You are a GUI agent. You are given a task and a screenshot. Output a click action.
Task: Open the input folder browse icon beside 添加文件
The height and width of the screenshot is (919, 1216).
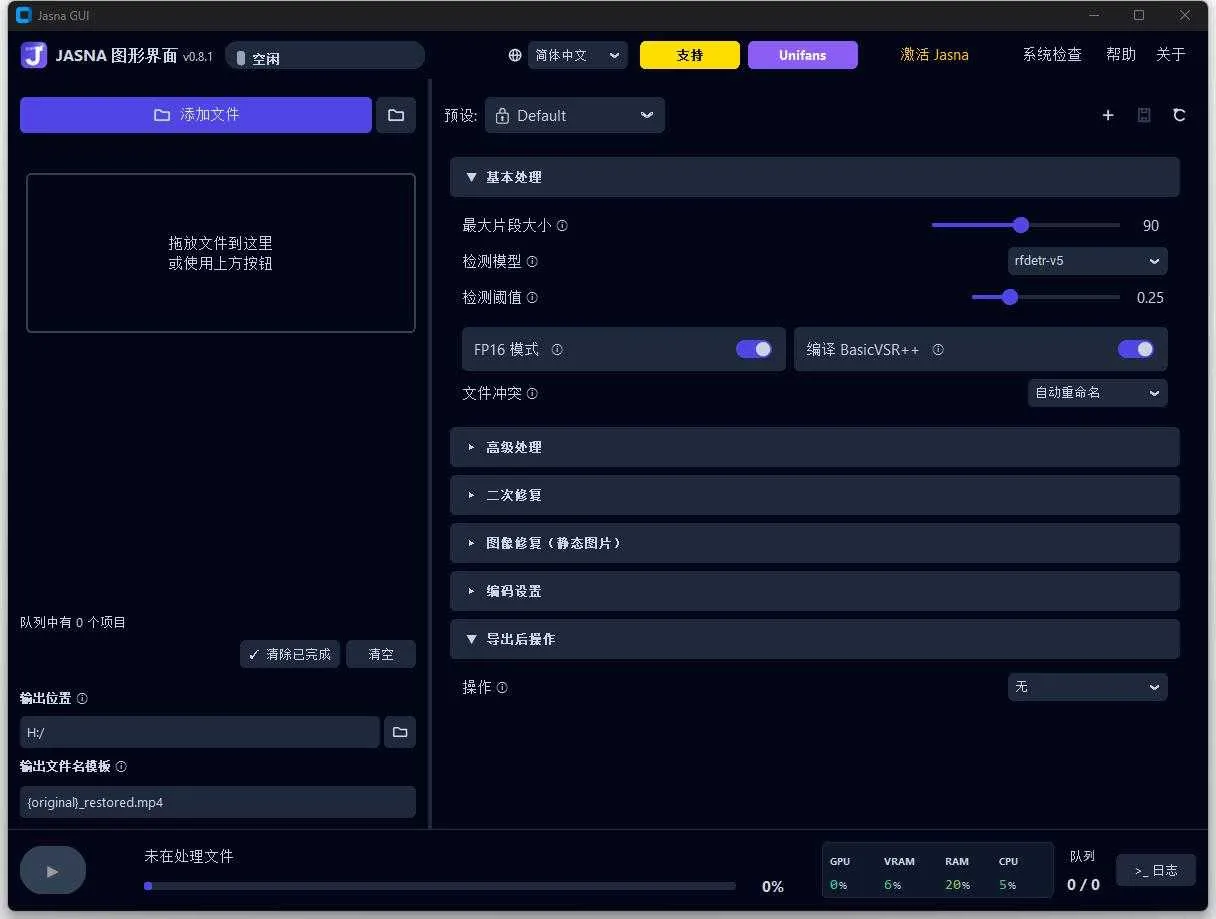tap(396, 115)
